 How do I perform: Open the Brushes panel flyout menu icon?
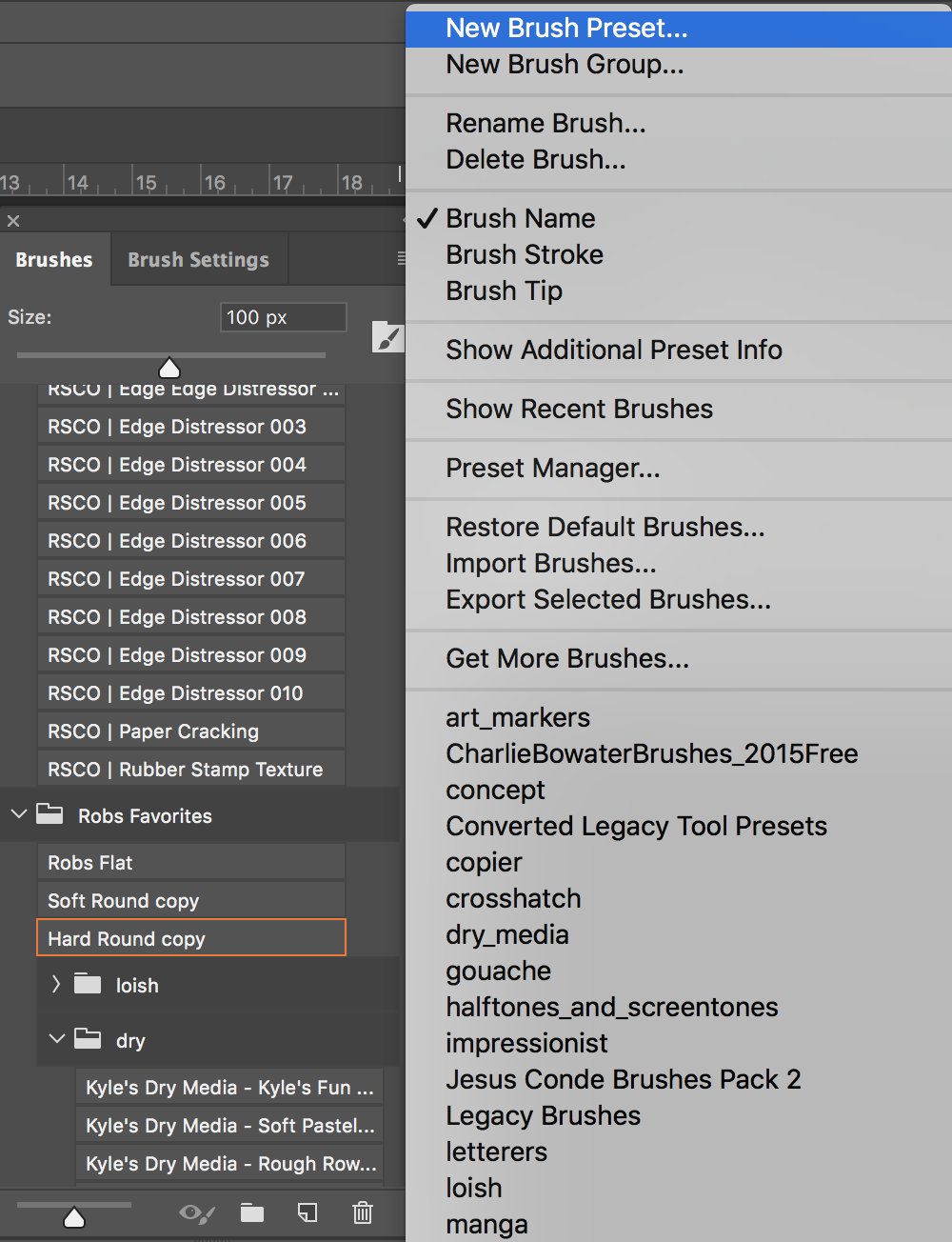point(401,258)
